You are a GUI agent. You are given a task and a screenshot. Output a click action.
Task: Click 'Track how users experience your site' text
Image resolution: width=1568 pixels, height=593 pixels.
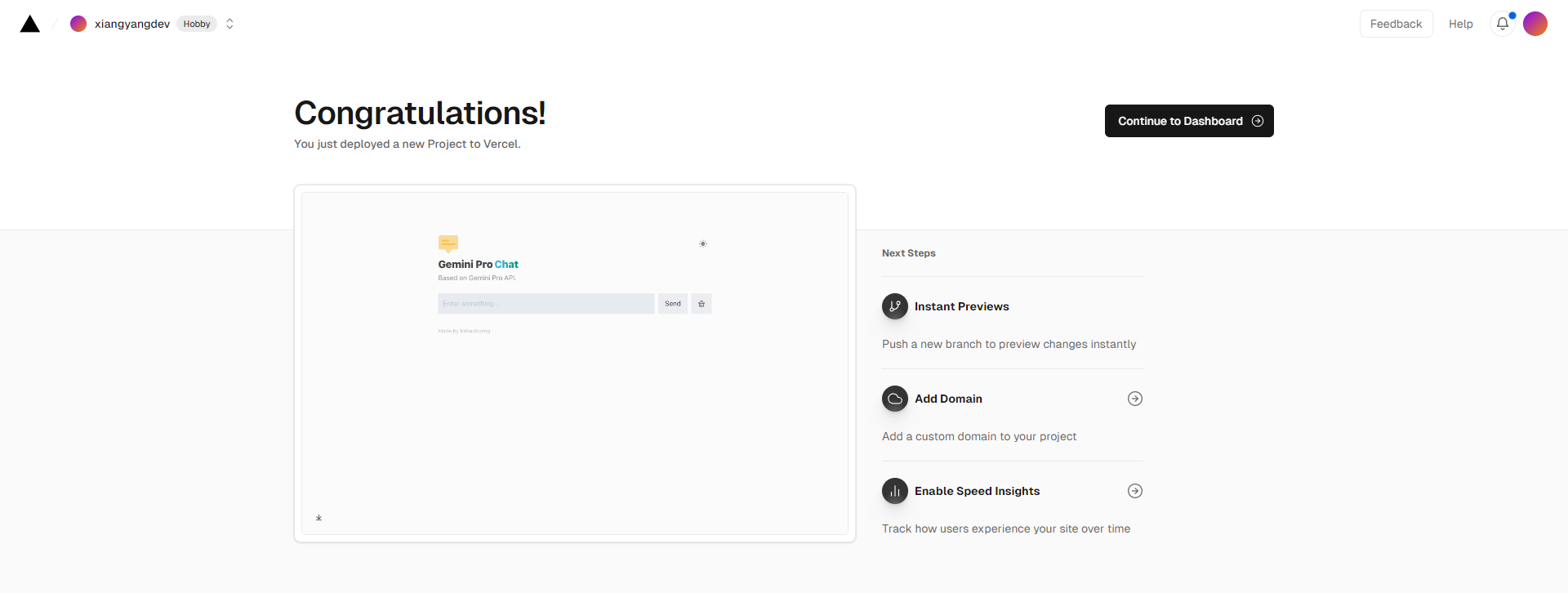pyautogui.click(x=1006, y=528)
